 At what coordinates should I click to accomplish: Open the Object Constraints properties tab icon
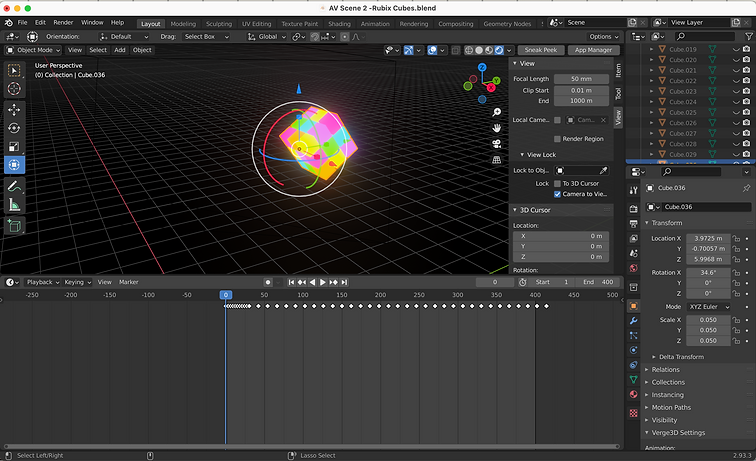click(634, 365)
